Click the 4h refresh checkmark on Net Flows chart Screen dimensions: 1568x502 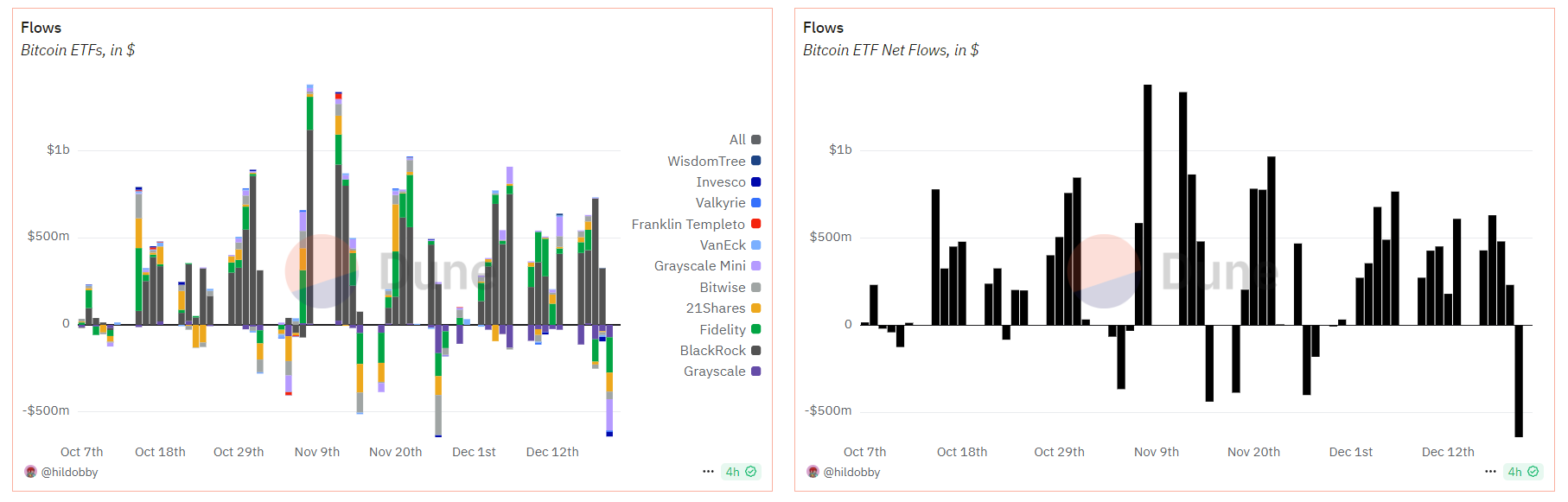pos(1533,472)
